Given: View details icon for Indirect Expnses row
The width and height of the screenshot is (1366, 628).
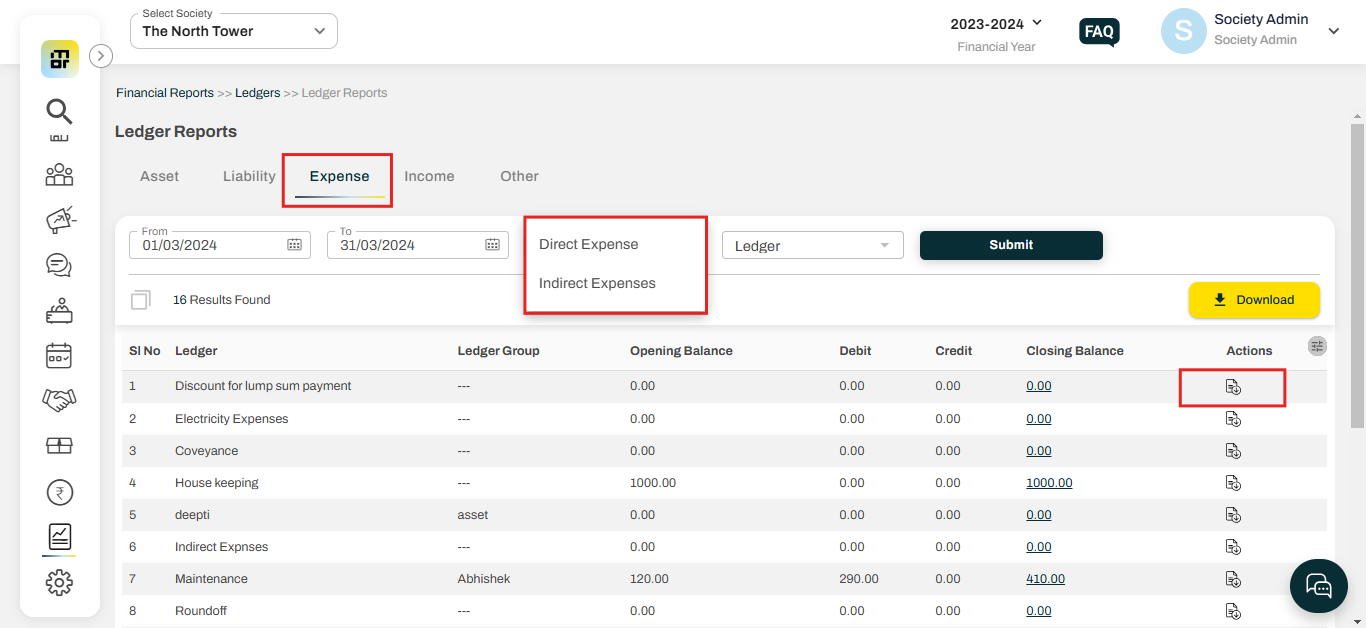Looking at the screenshot, I should click(1233, 547).
